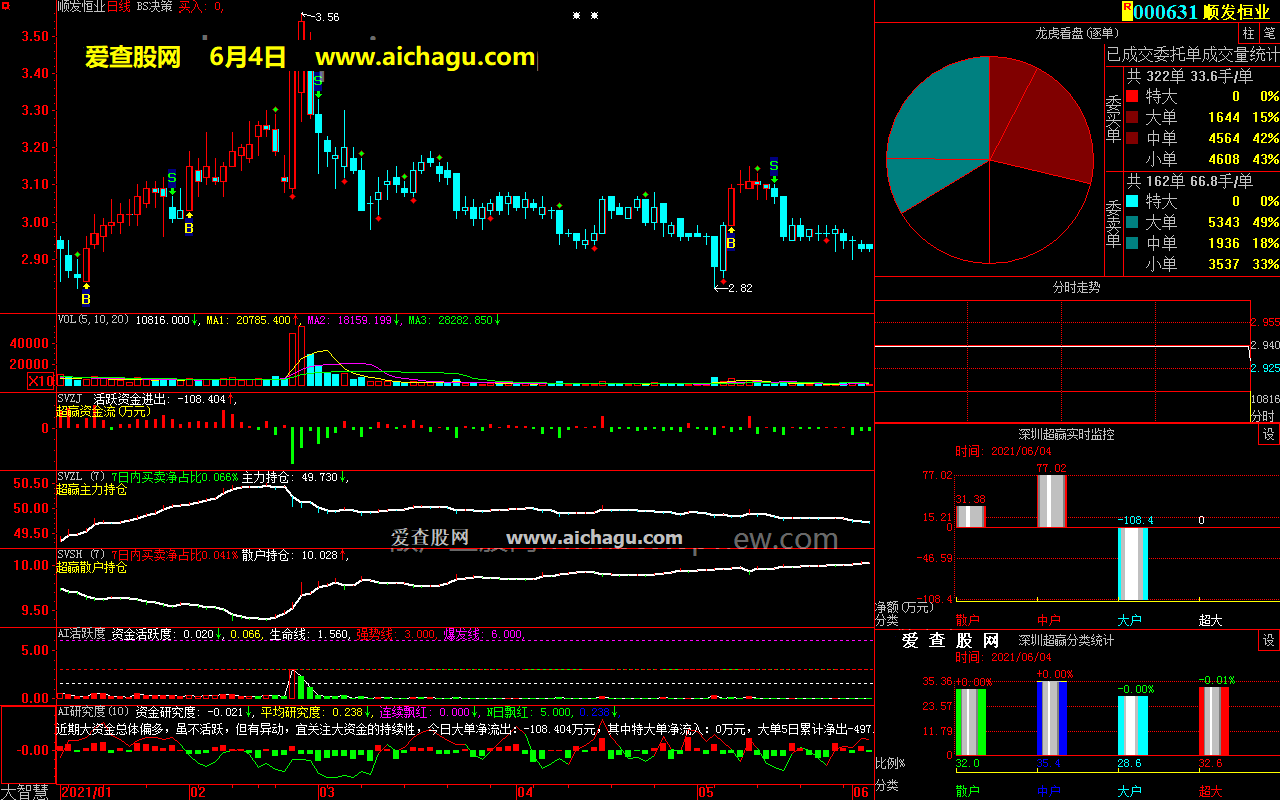Click the 共 322单 33.6手/单 row
Screen dimensions: 1280x800
click(x=1192, y=76)
